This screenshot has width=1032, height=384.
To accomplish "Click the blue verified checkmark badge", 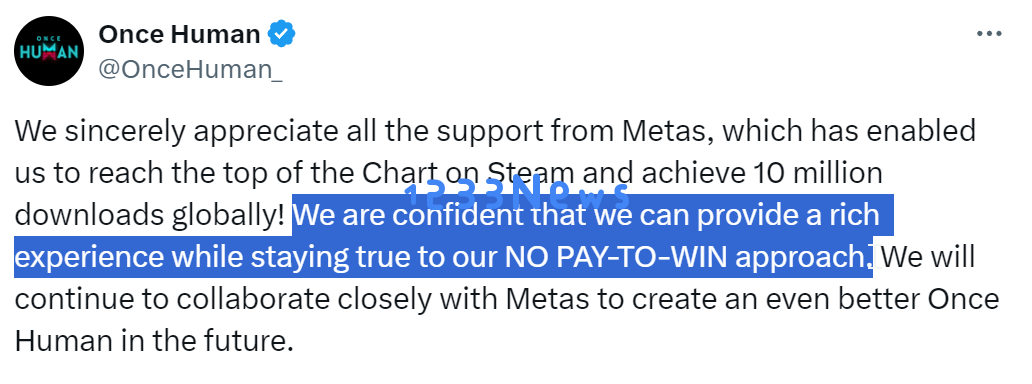I will (x=281, y=34).
